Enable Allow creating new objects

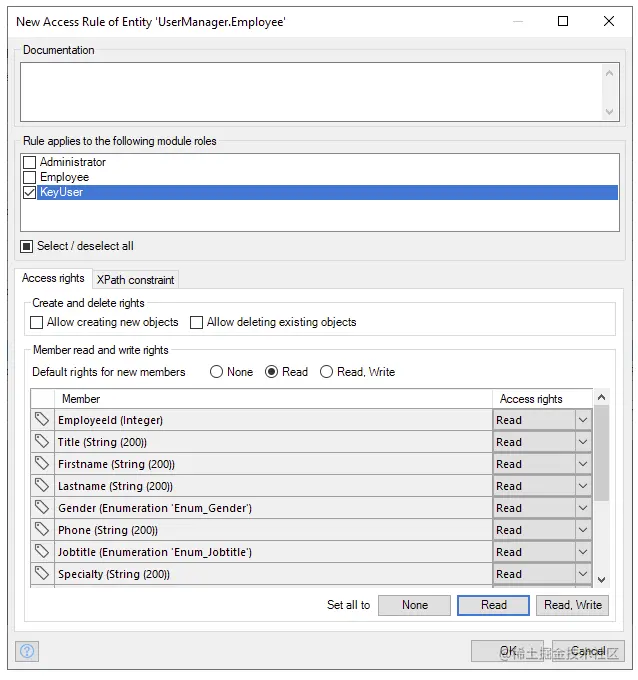click(x=36, y=322)
